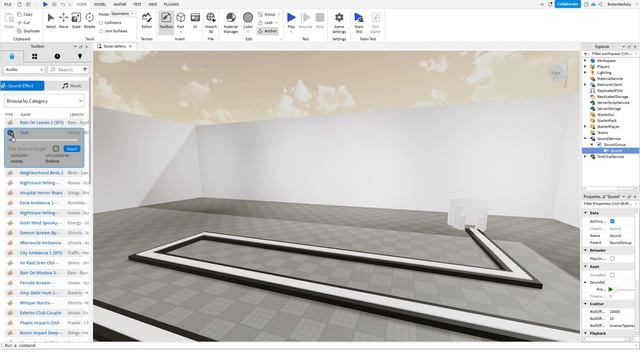
Task: Open the Material Manager
Action: pos(231,22)
